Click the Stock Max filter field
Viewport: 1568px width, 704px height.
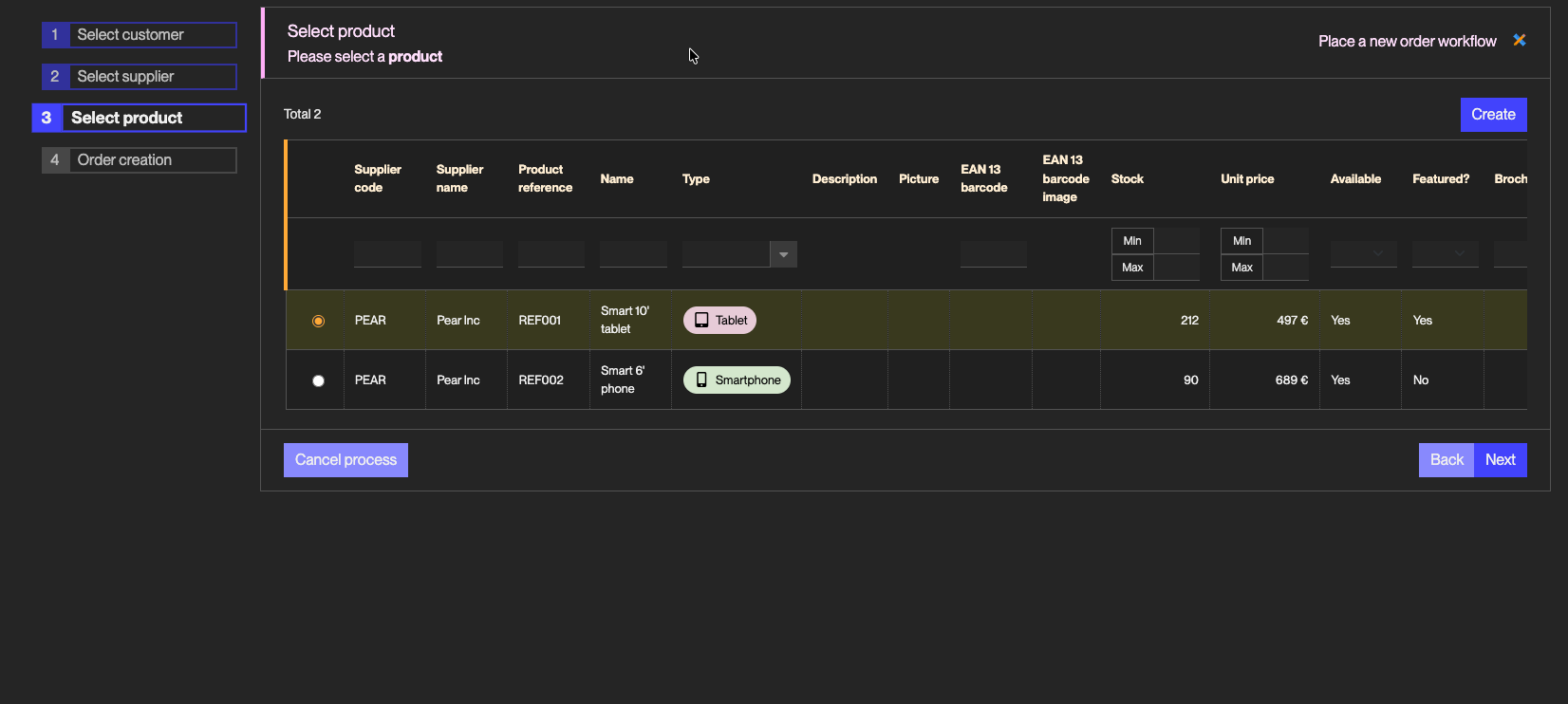pyautogui.click(x=1177, y=268)
